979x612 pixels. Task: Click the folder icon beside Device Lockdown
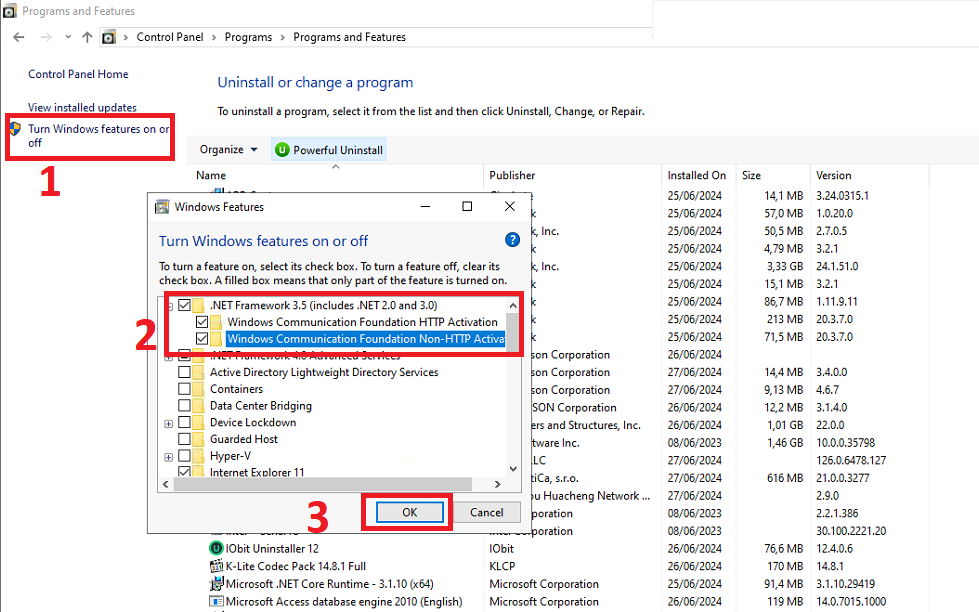coord(199,423)
